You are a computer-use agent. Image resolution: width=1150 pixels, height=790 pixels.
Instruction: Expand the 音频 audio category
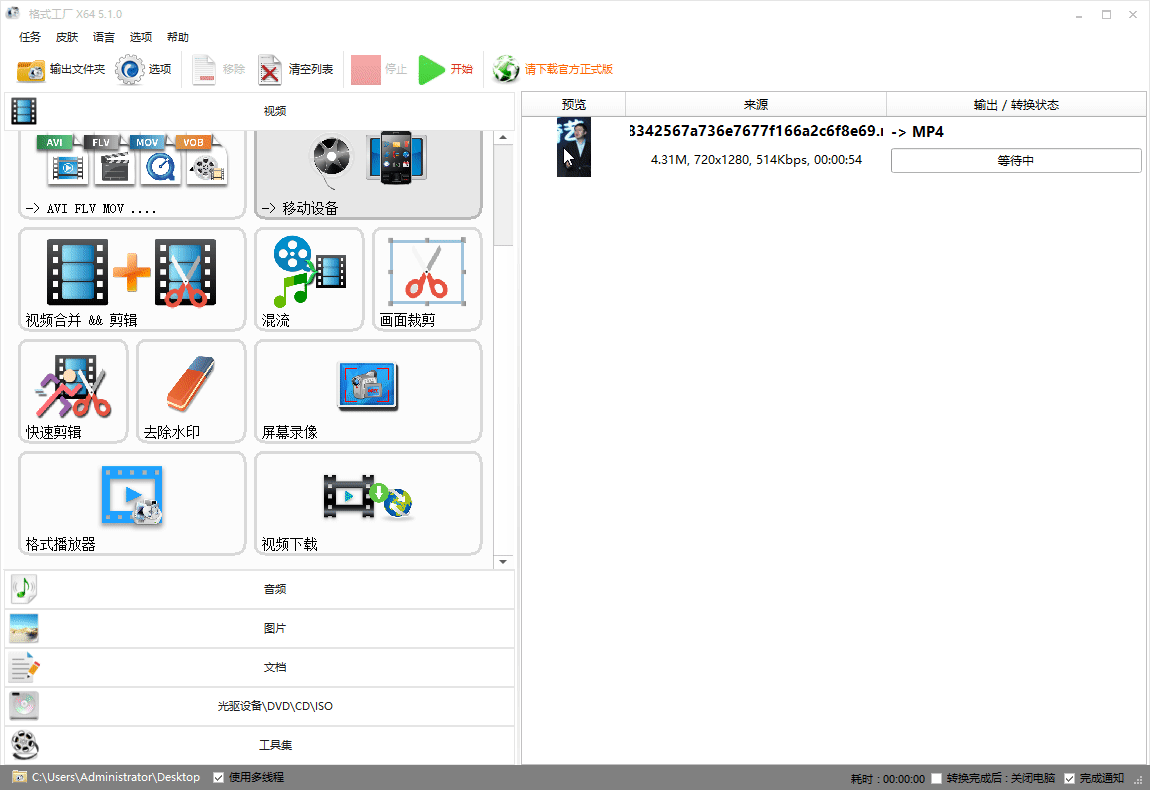260,589
